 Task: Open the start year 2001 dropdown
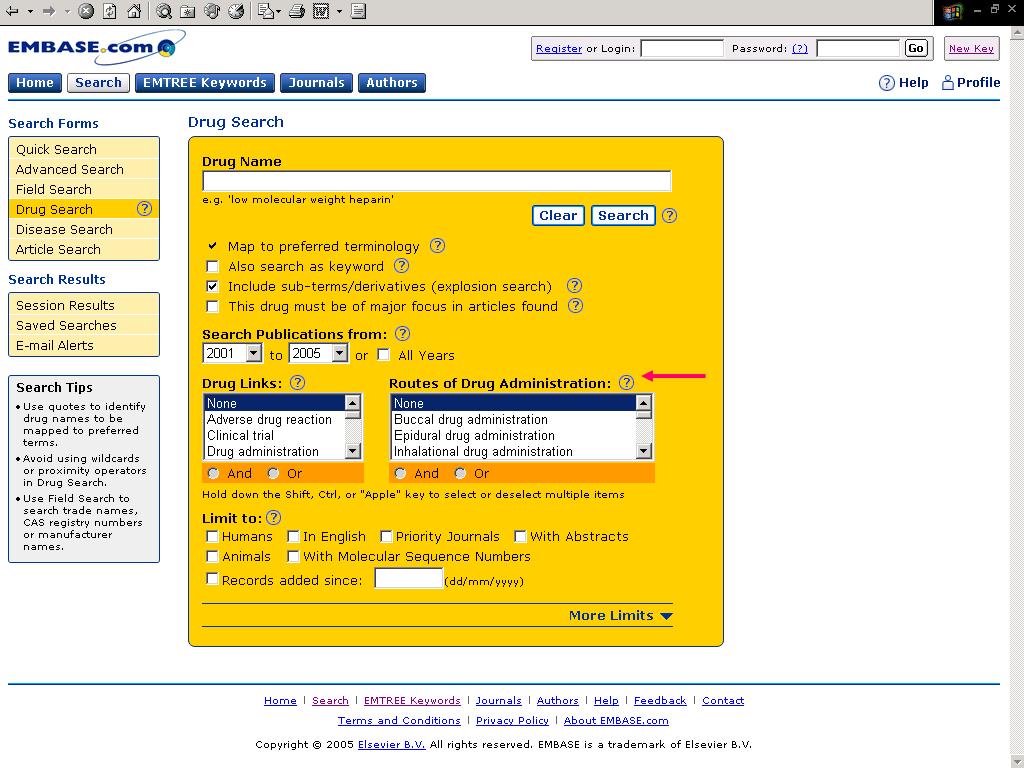[253, 353]
